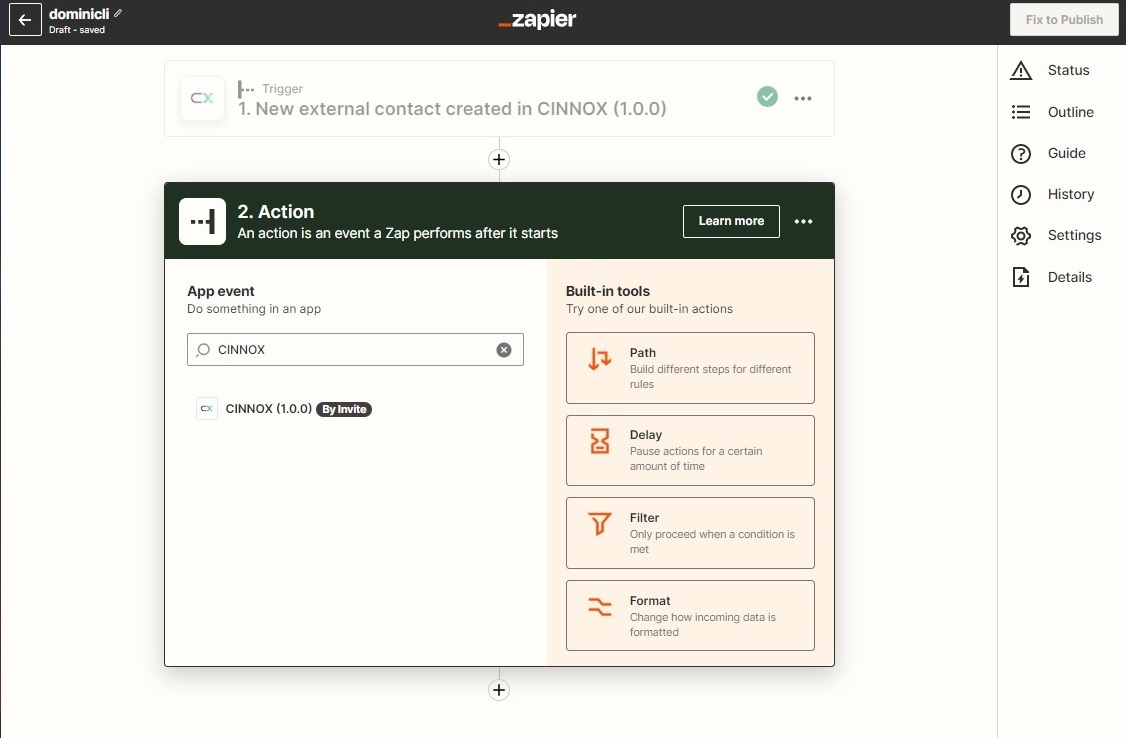
Task: Edit the Zap name pencil icon
Action: click(x=118, y=13)
